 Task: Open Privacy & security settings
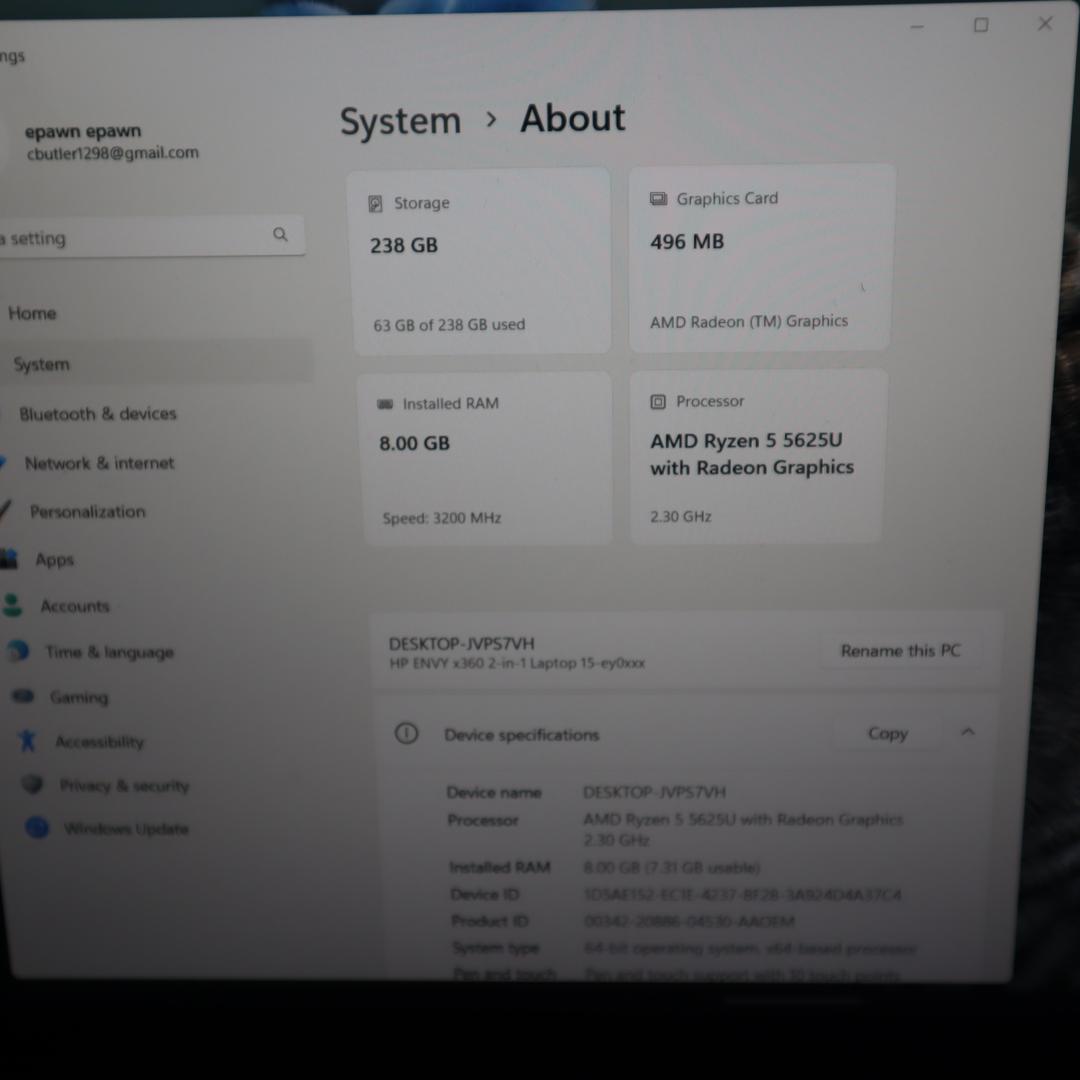[125, 785]
